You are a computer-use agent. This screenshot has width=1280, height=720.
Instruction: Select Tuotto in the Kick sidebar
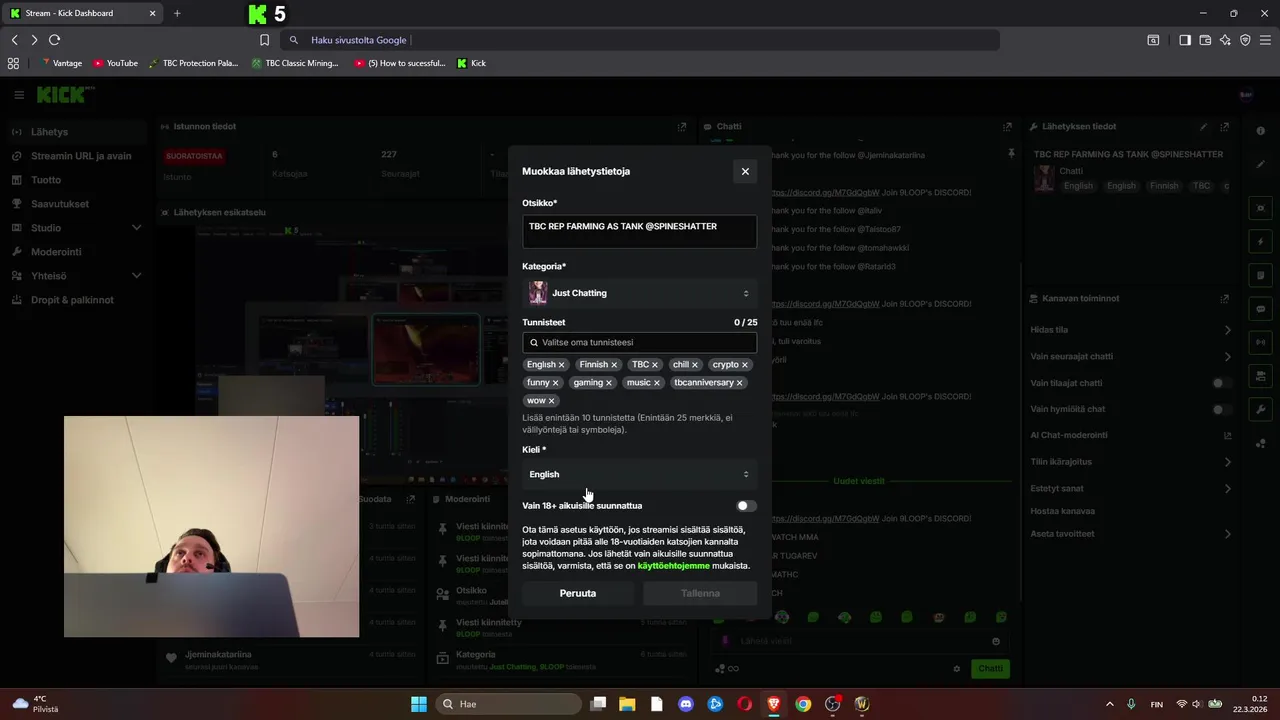75,180
